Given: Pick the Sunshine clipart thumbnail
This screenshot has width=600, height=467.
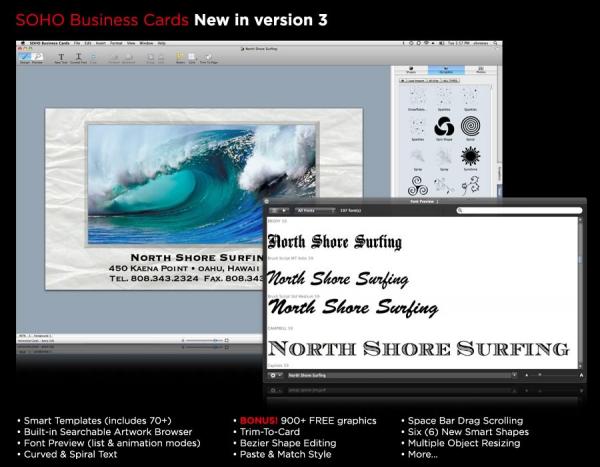Looking at the screenshot, I should click(470, 158).
